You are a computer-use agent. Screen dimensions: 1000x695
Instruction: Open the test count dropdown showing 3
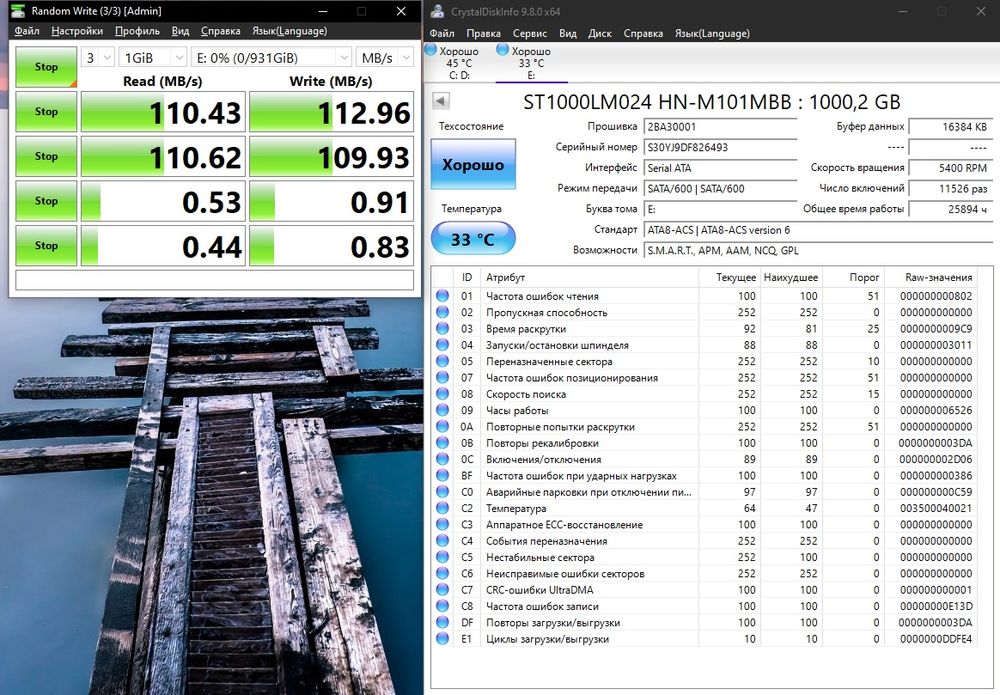click(98, 58)
